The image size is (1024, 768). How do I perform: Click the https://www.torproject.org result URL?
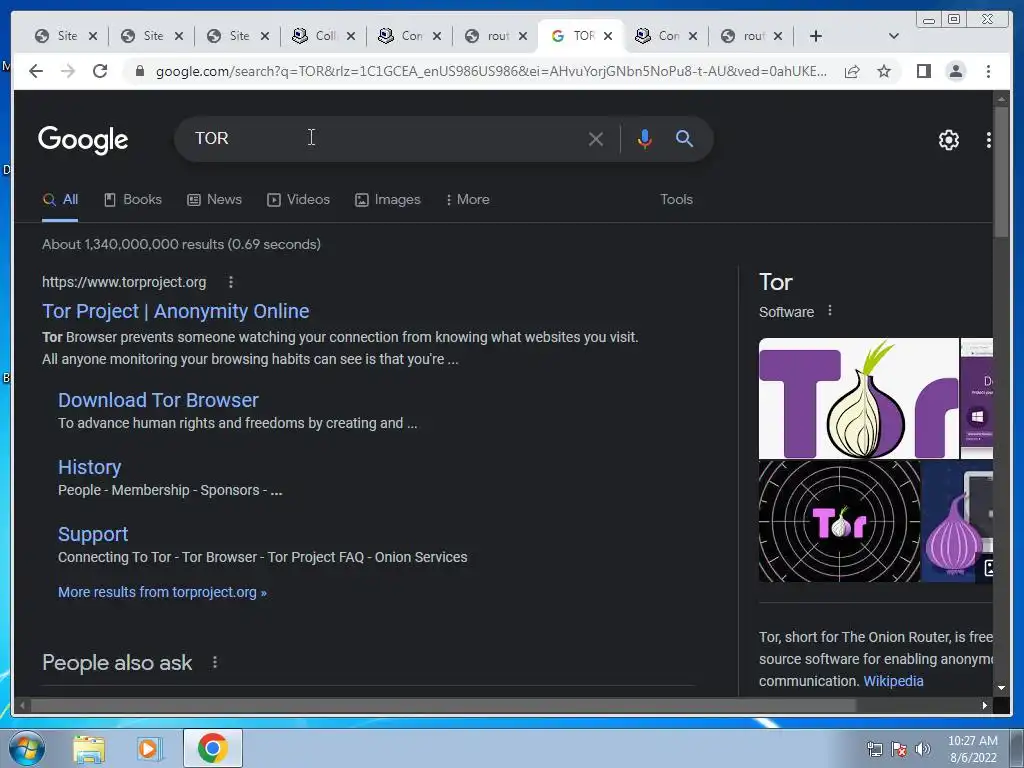coord(124,282)
